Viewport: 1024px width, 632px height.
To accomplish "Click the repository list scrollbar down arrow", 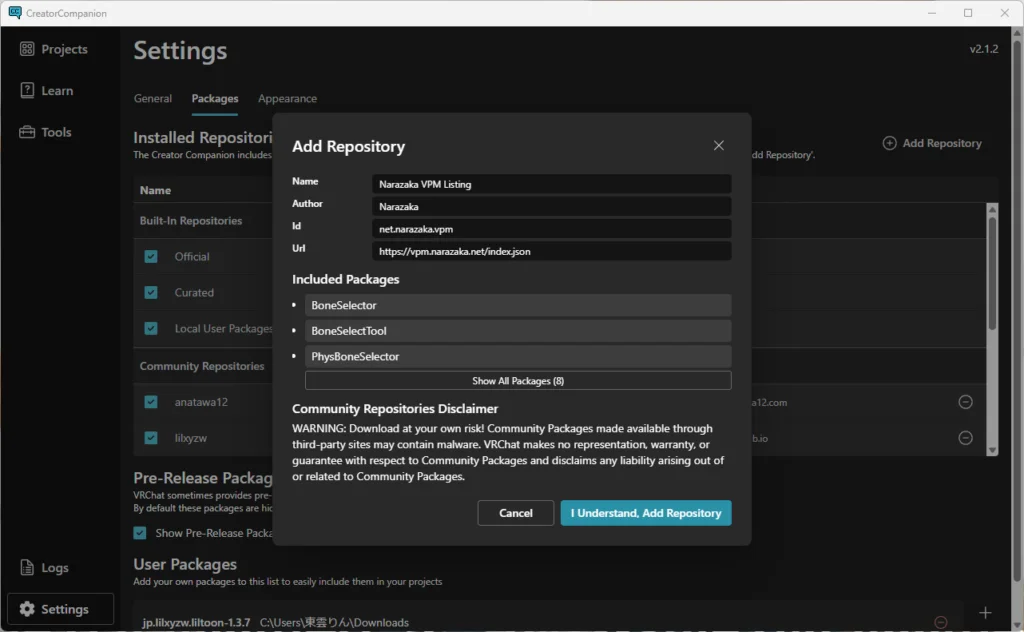I will [992, 450].
